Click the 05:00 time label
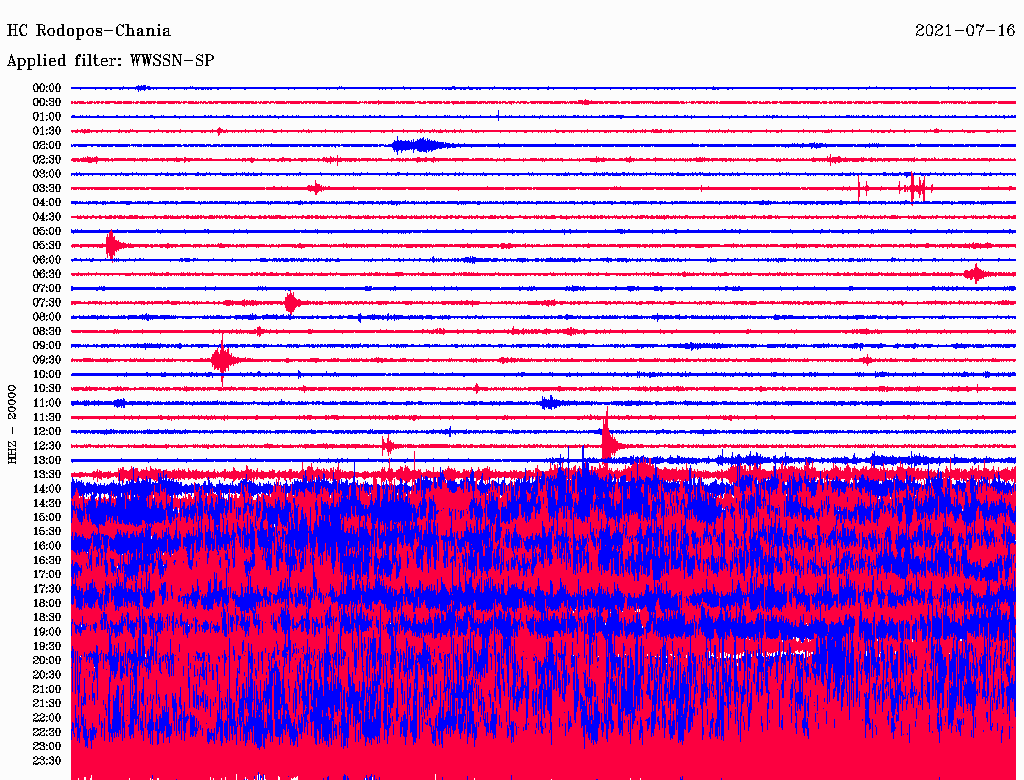Image resolution: width=1024 pixels, height=780 pixels. click(x=47, y=231)
